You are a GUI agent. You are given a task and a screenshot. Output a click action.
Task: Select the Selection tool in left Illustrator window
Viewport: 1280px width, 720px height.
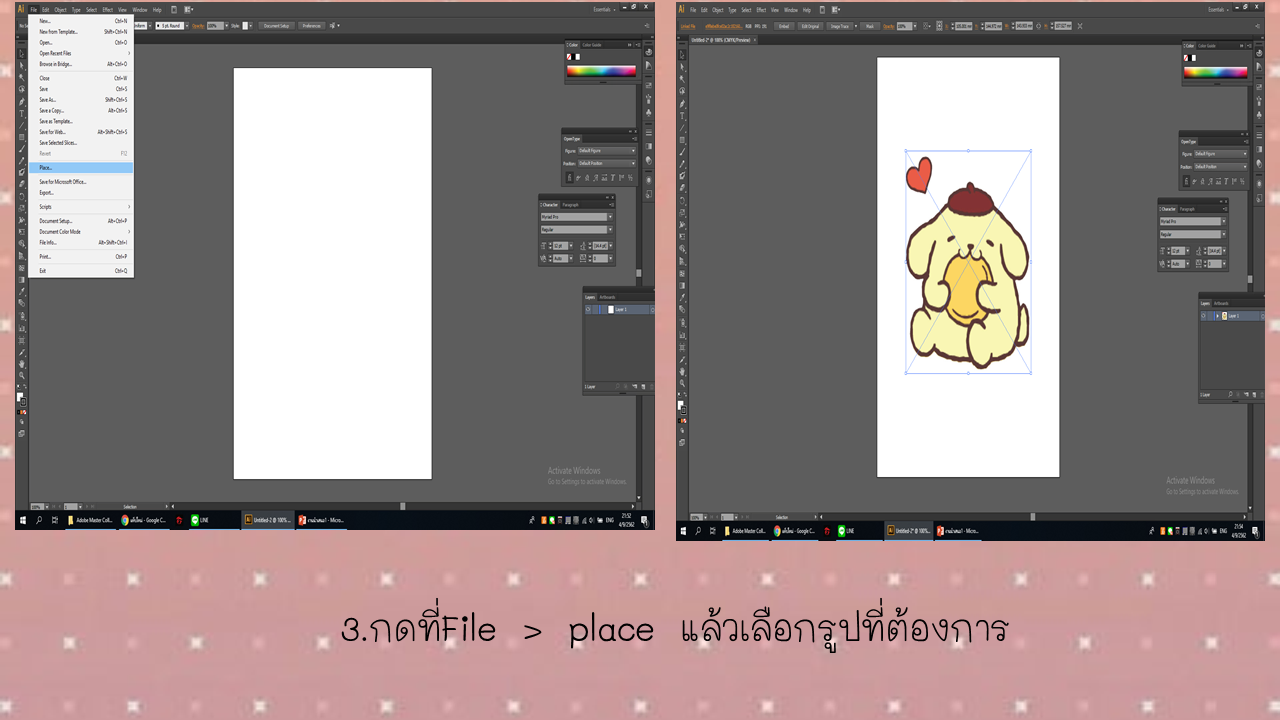[21, 54]
